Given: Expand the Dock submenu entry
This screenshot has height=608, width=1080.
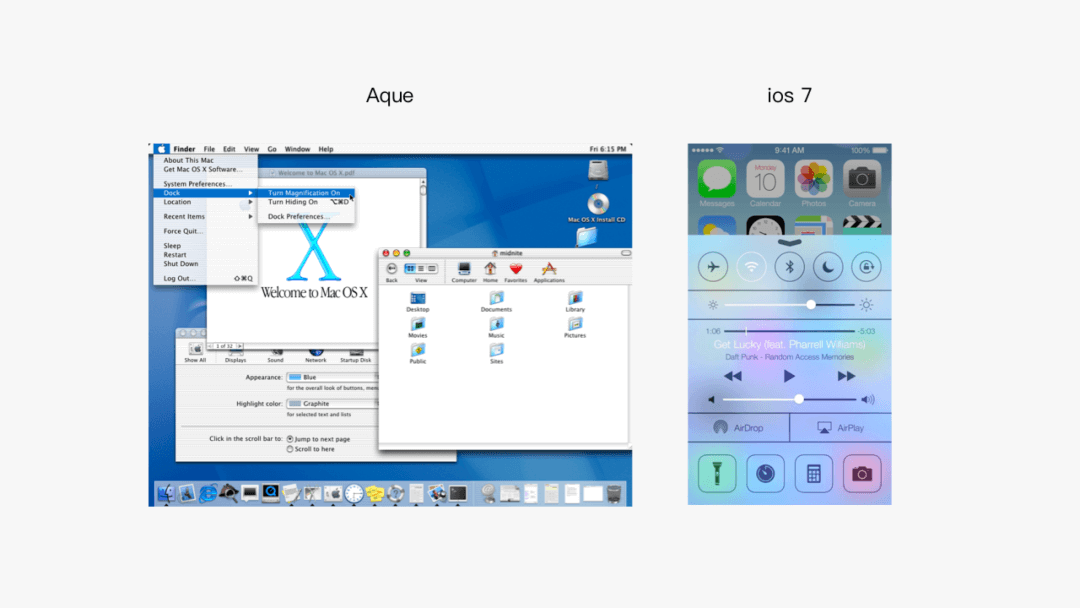Looking at the screenshot, I should 205,193.
